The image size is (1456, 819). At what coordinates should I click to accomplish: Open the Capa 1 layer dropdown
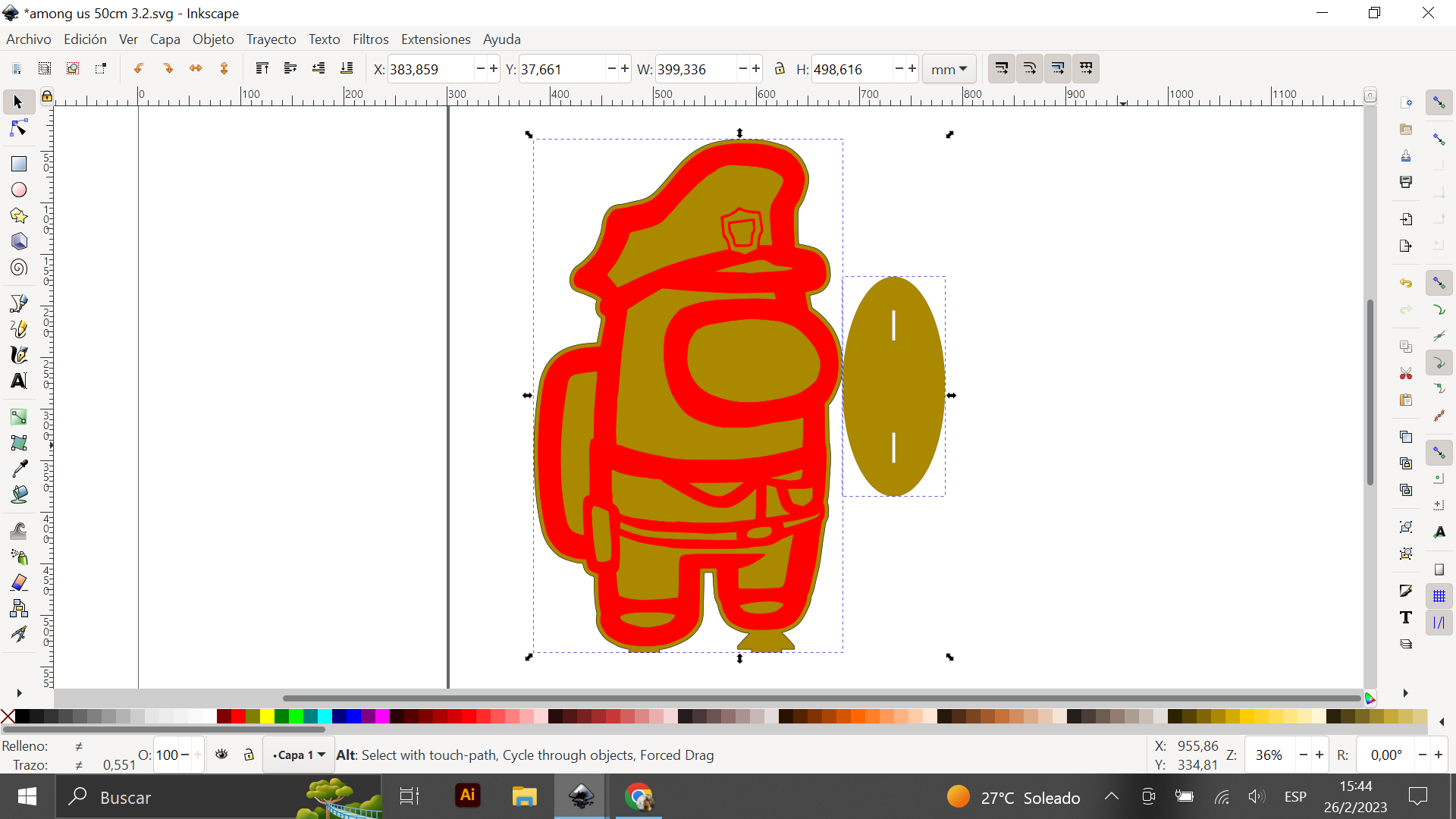click(299, 755)
